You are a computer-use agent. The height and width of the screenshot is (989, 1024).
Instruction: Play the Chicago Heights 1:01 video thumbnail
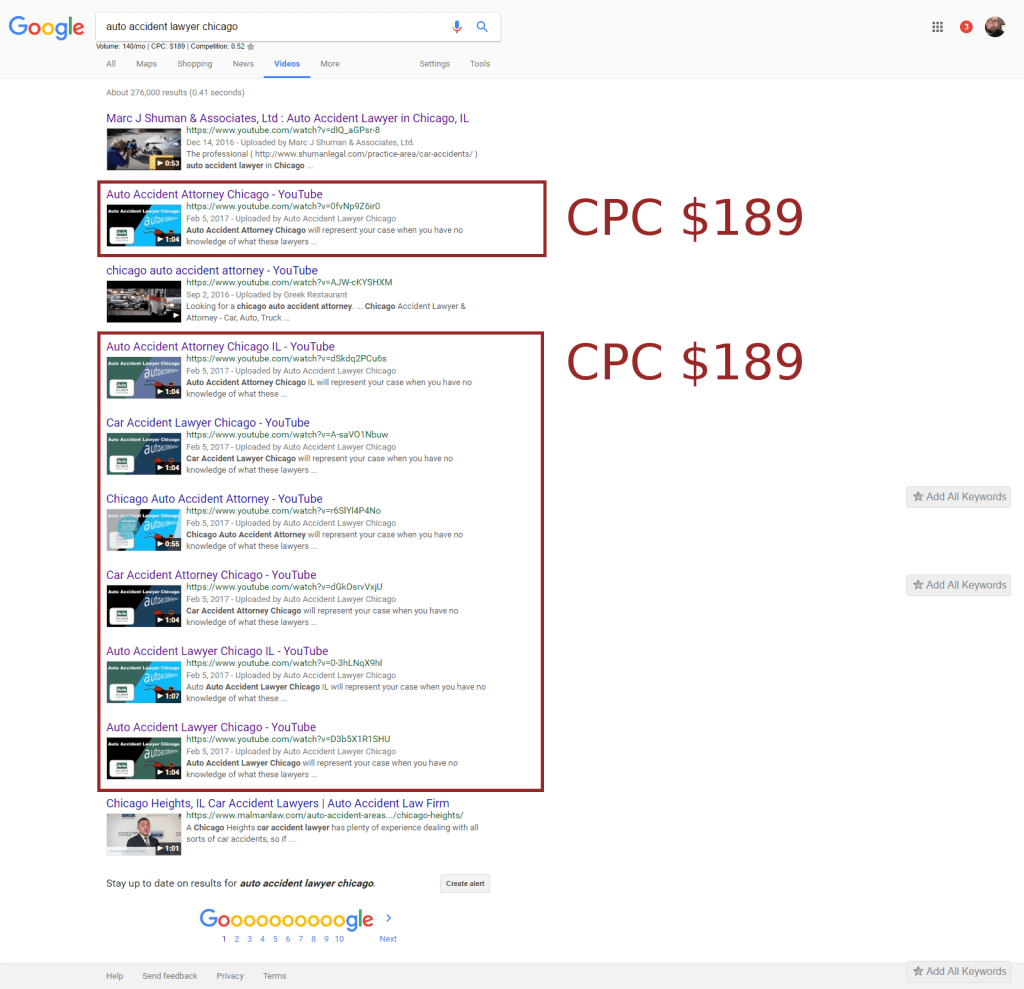(144, 834)
